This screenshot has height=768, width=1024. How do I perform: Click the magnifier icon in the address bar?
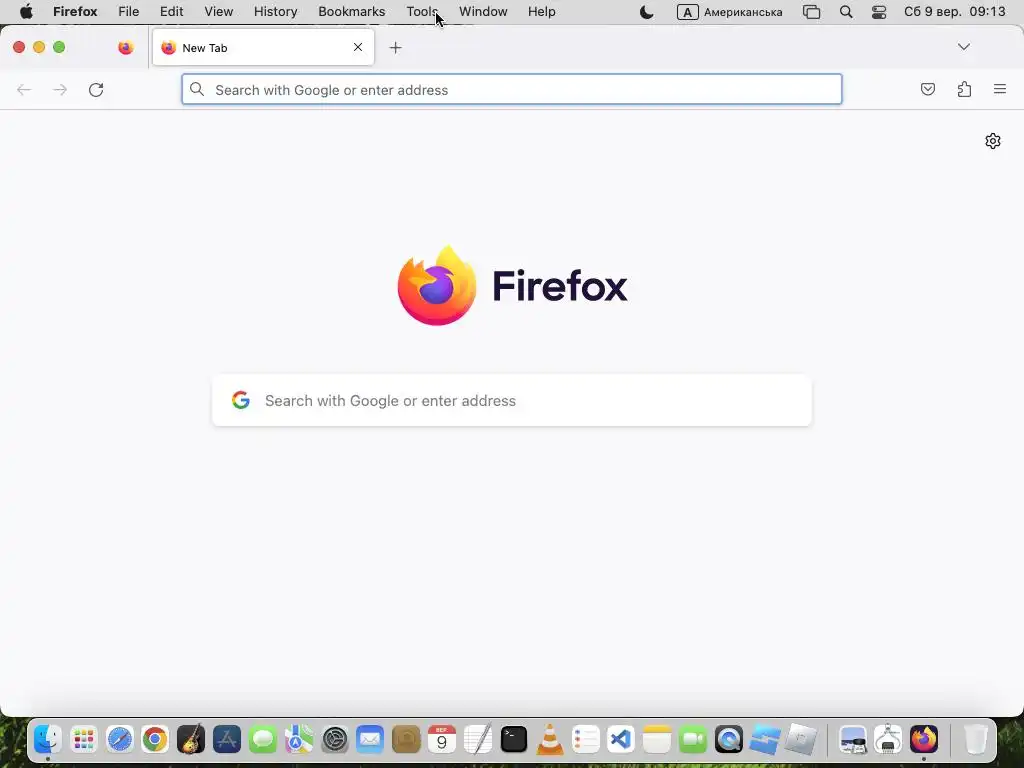coord(197,89)
